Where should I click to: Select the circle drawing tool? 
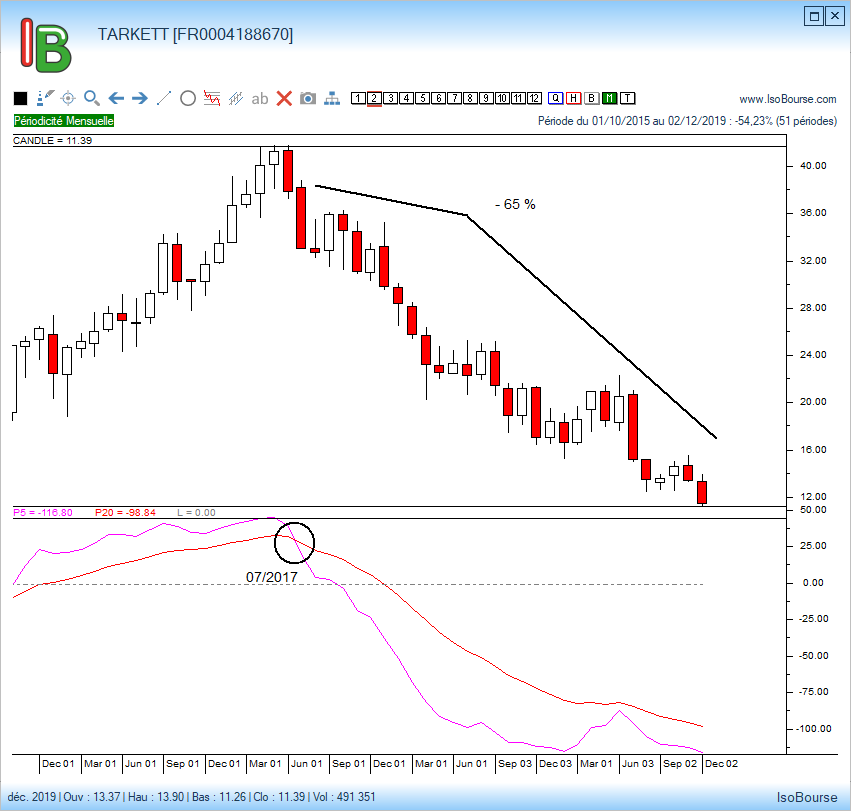tap(188, 98)
